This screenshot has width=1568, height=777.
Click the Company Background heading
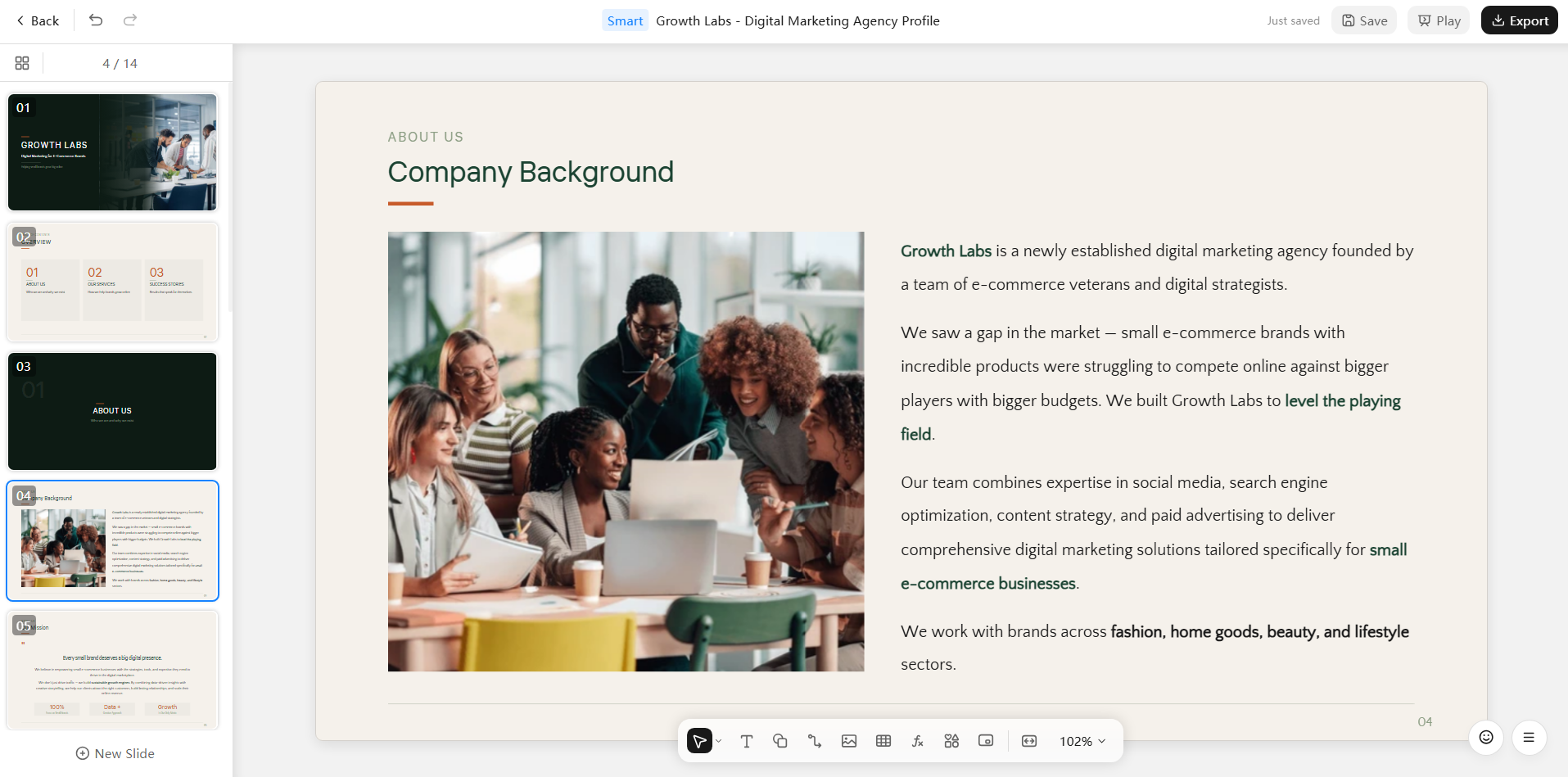(x=531, y=172)
